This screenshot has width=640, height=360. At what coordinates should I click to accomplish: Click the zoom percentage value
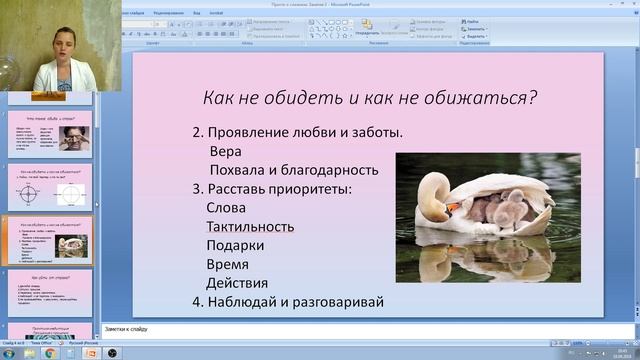(x=578, y=343)
